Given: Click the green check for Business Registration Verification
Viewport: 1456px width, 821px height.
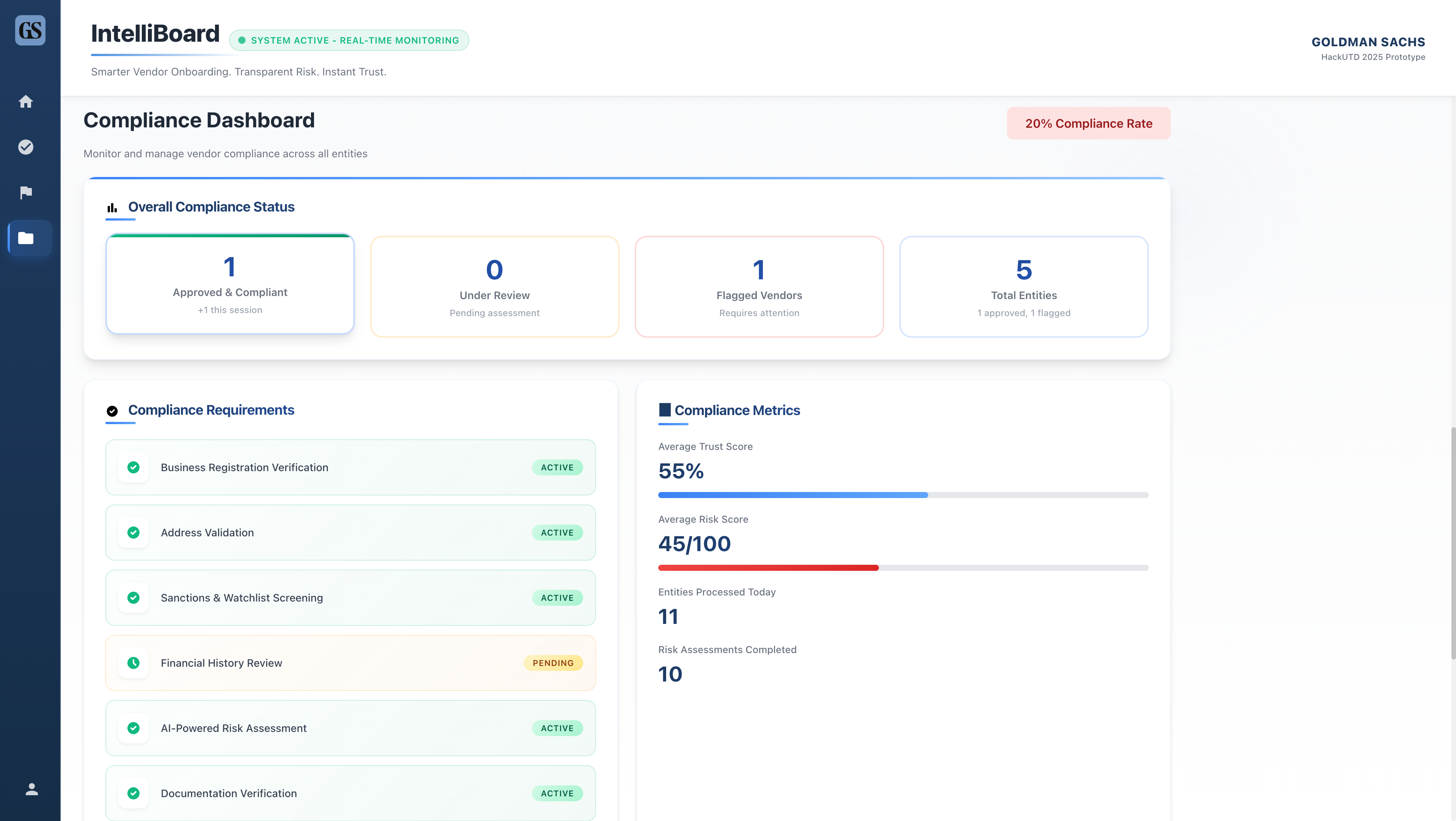Looking at the screenshot, I should [133, 467].
